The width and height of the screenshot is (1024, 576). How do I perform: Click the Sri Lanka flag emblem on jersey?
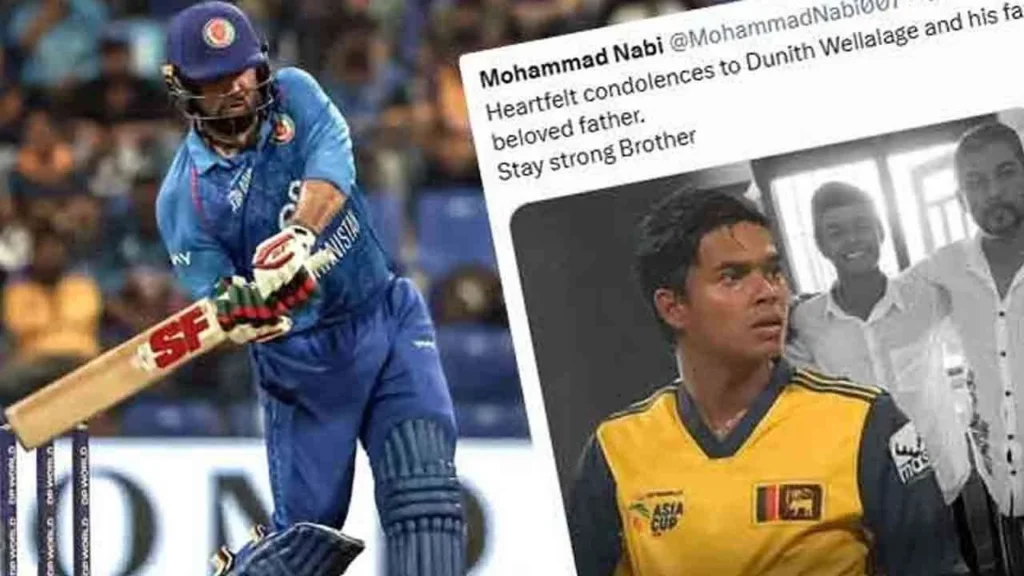pyautogui.click(x=788, y=502)
